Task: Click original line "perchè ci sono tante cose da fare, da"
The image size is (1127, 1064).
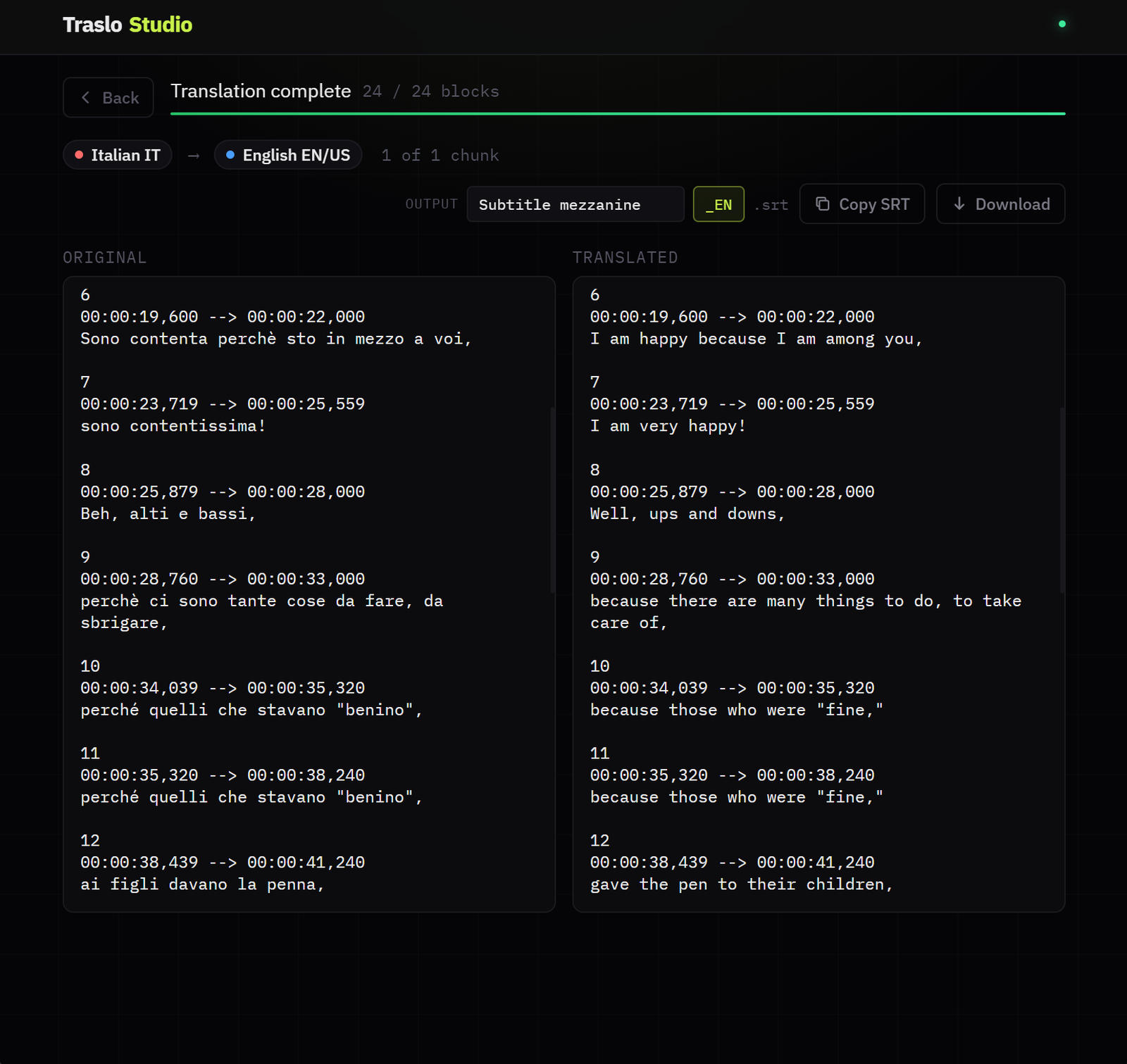Action: tap(262, 601)
